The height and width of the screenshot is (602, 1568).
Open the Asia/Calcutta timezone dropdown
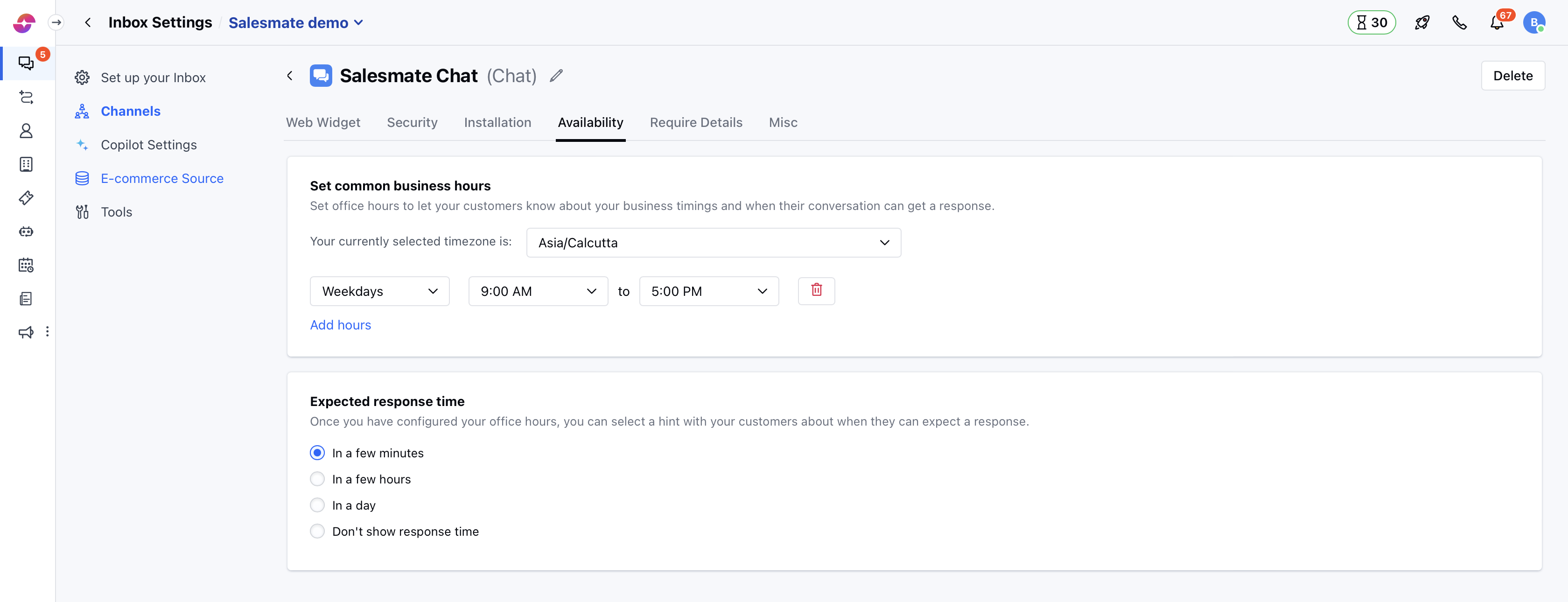coord(713,243)
